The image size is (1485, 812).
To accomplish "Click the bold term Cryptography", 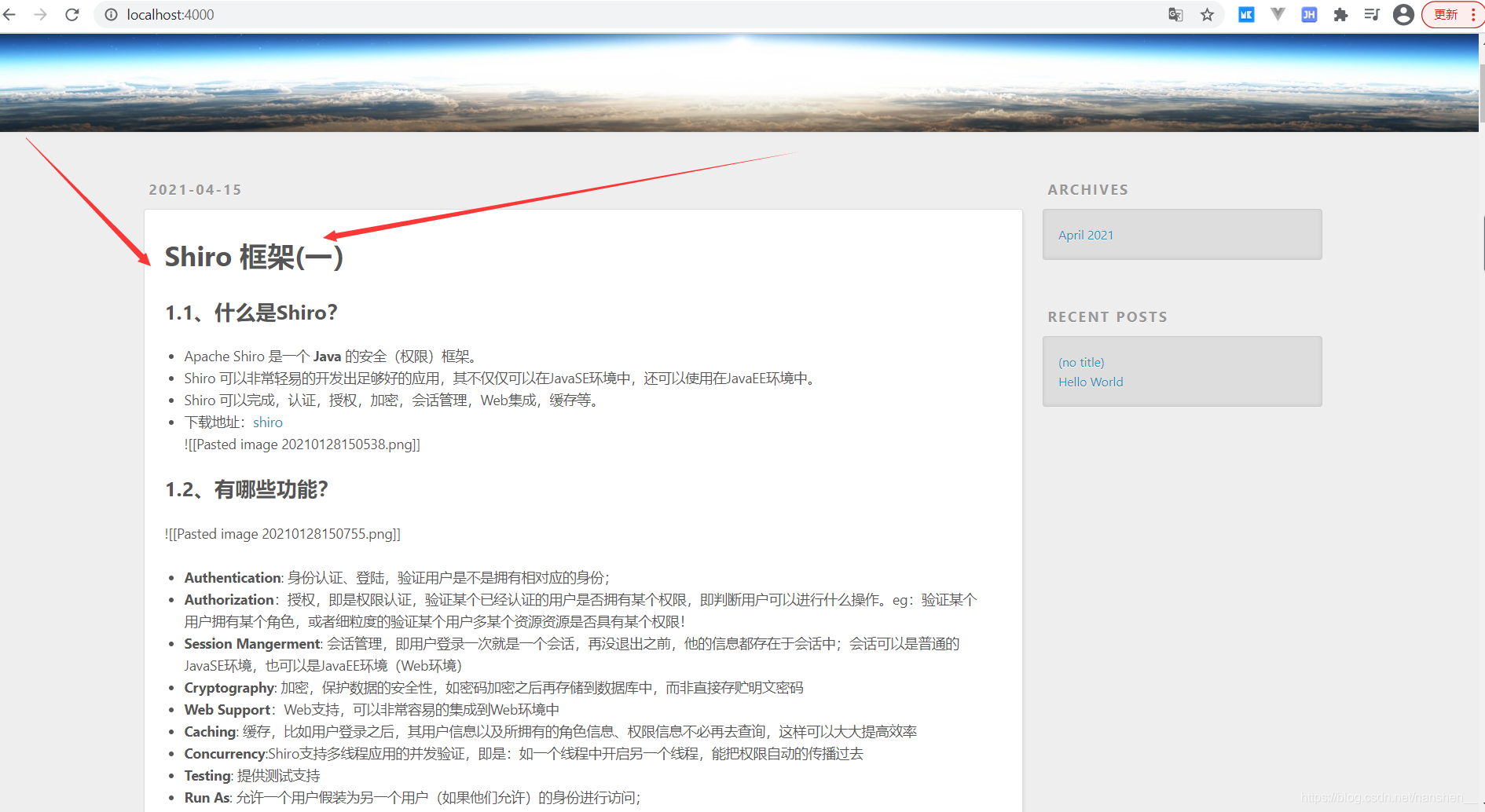I will point(229,688).
